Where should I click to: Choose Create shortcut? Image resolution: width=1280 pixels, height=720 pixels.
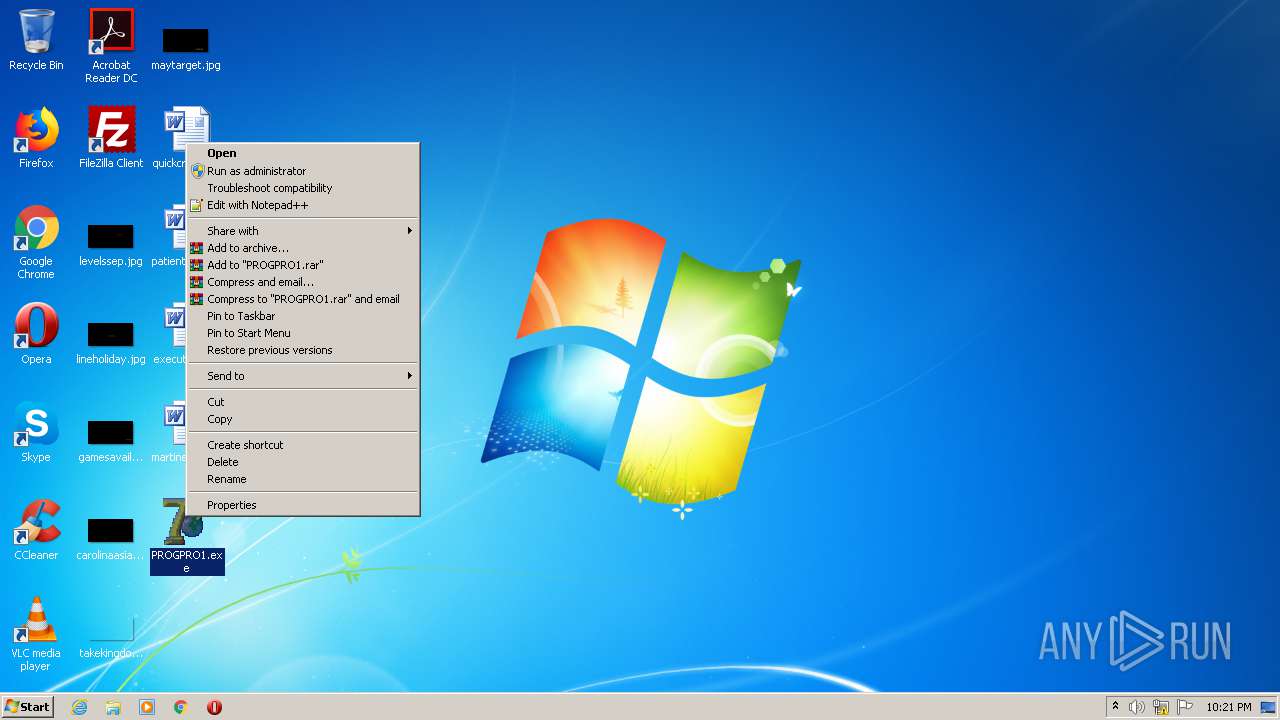(303, 445)
